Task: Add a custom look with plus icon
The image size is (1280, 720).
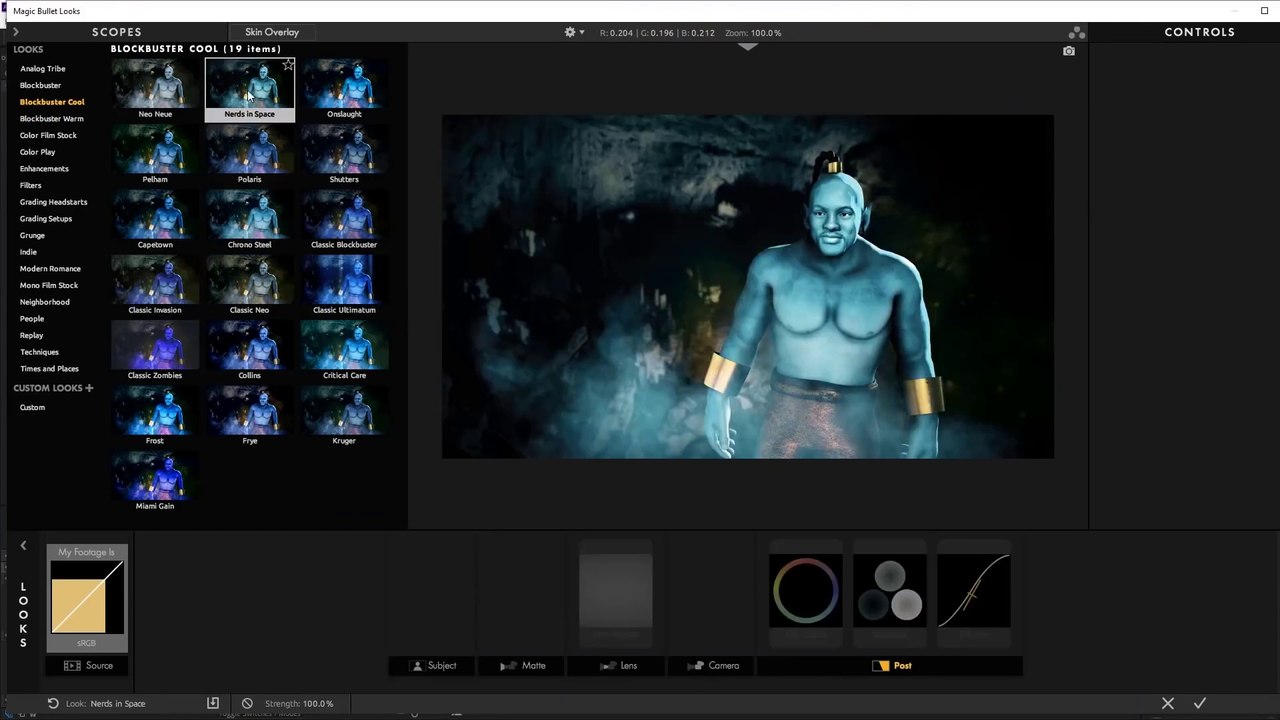Action: click(x=89, y=388)
